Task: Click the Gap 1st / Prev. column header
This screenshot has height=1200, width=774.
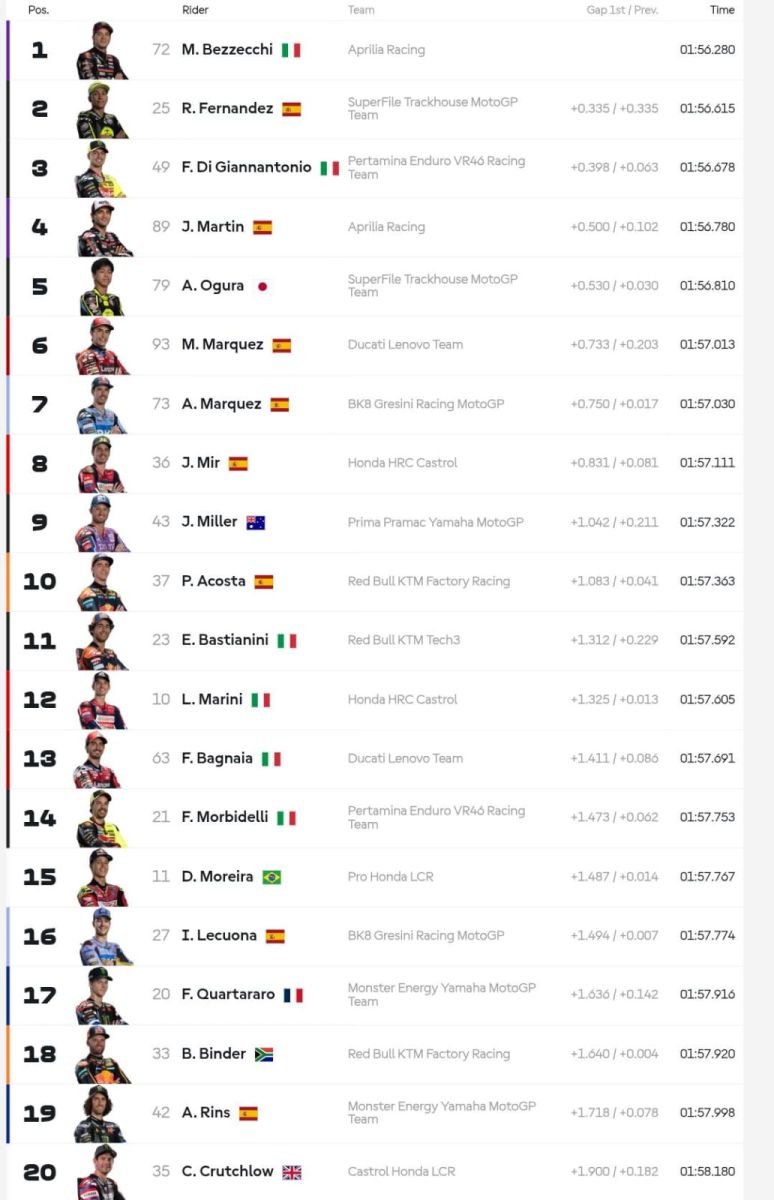Action: pos(622,10)
